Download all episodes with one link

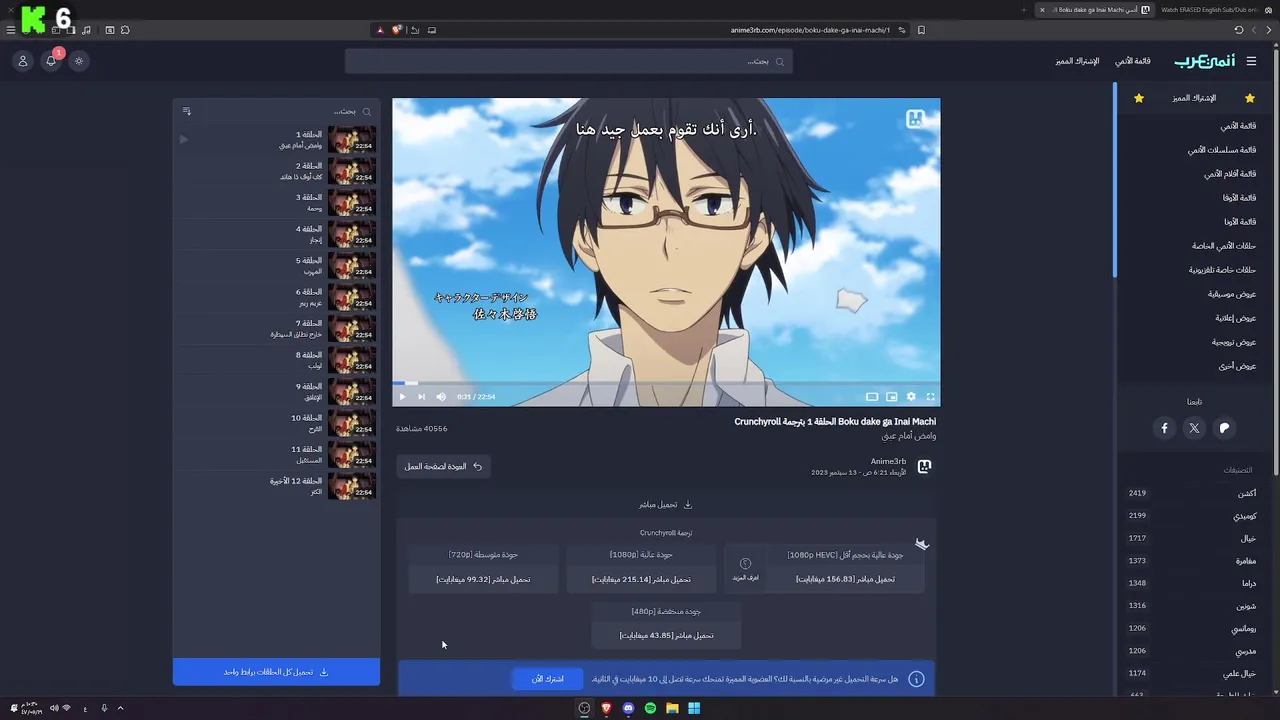point(276,672)
